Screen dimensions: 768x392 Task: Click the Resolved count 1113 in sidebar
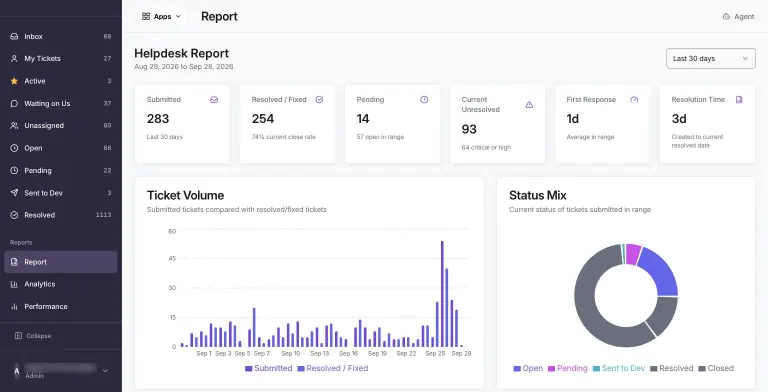pyautogui.click(x=103, y=215)
